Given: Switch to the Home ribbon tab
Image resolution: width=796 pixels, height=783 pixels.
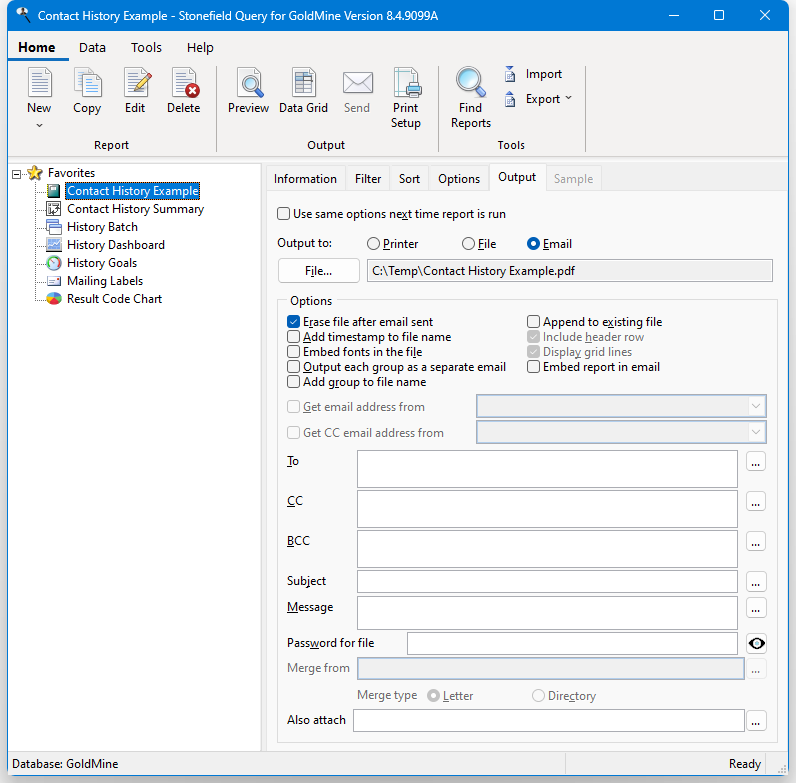Looking at the screenshot, I should point(37,48).
